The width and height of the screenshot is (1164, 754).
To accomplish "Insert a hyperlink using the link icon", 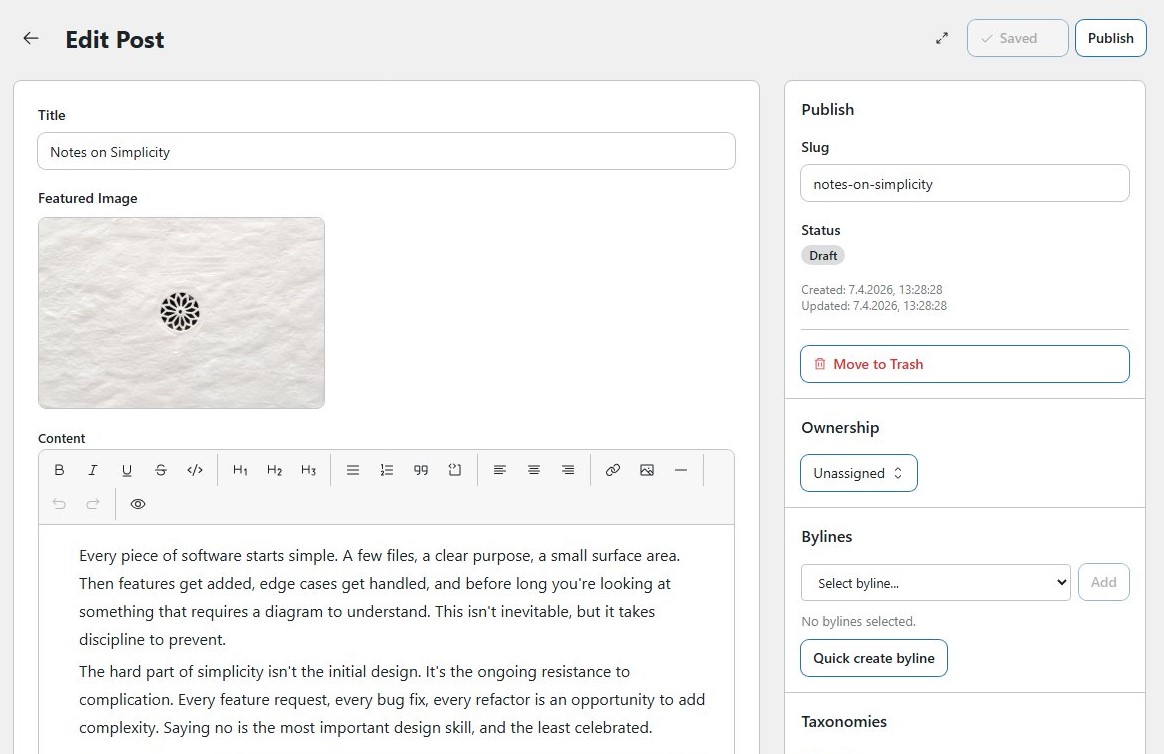I will point(613,470).
